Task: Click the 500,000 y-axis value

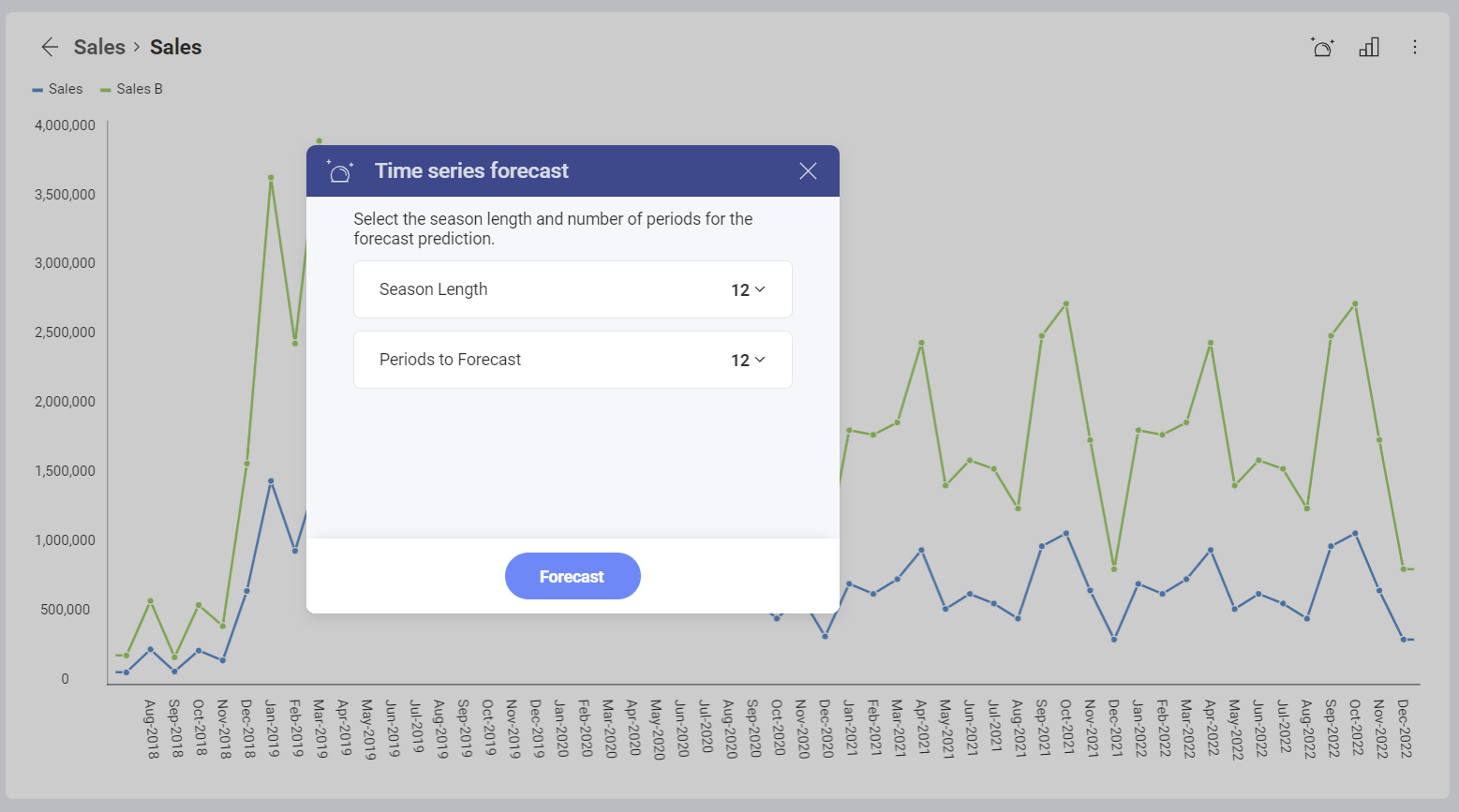Action: (x=65, y=610)
